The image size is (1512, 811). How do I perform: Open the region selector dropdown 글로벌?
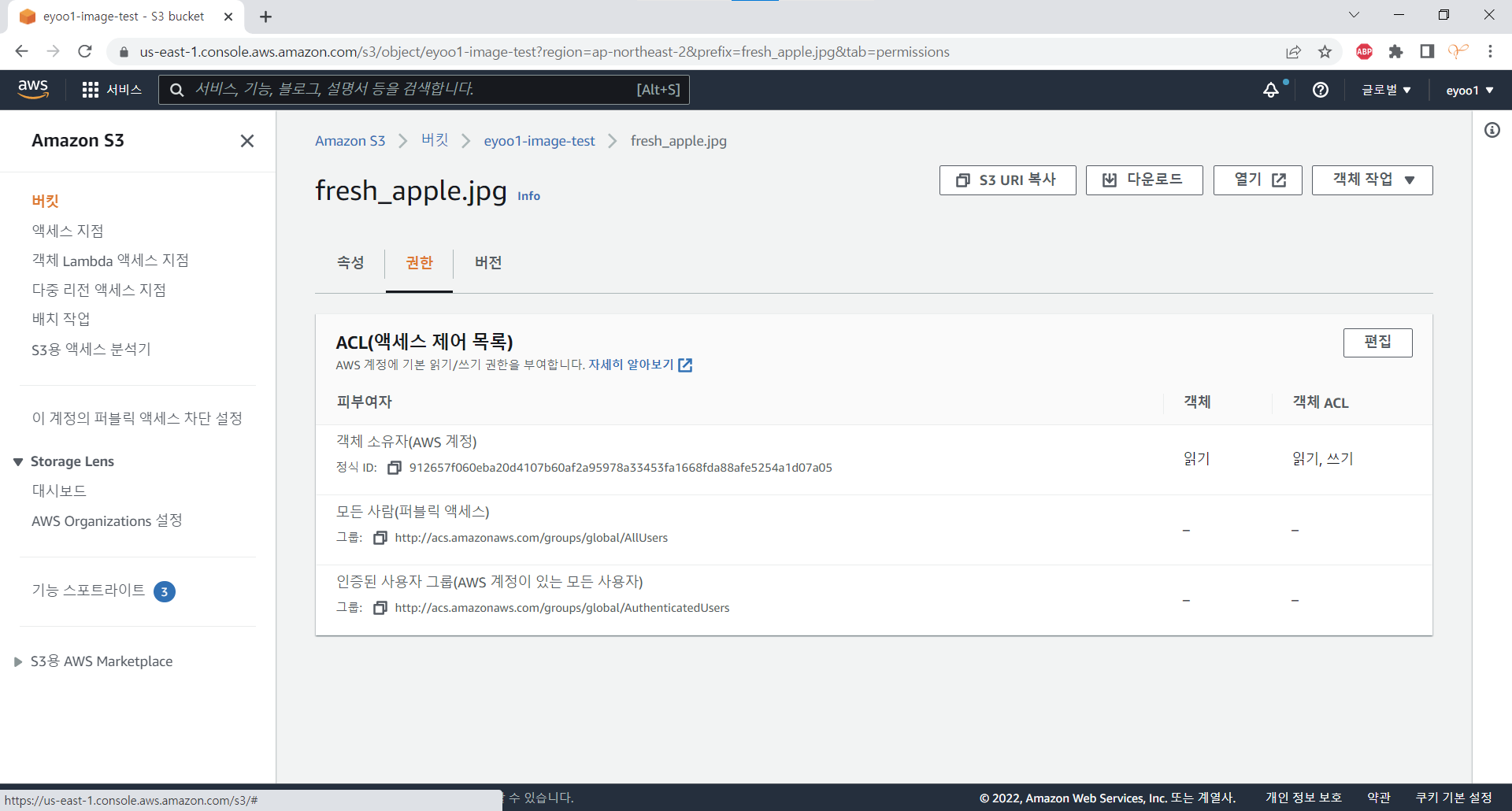point(1386,90)
